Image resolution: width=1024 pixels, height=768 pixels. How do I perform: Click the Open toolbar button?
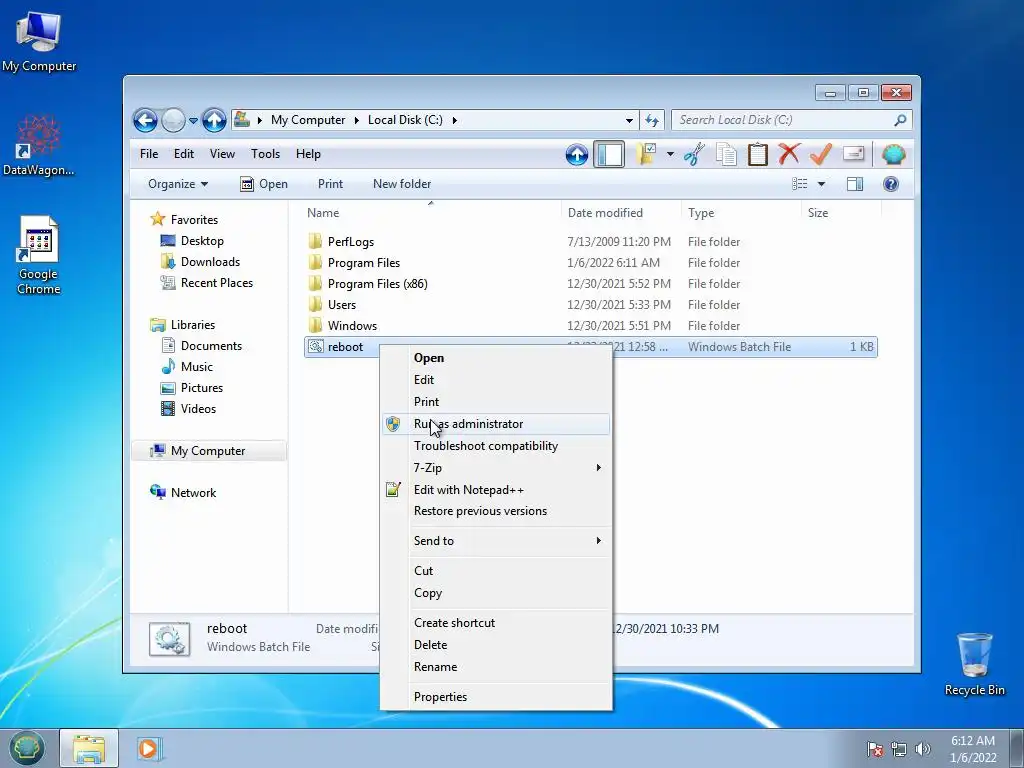click(x=264, y=184)
